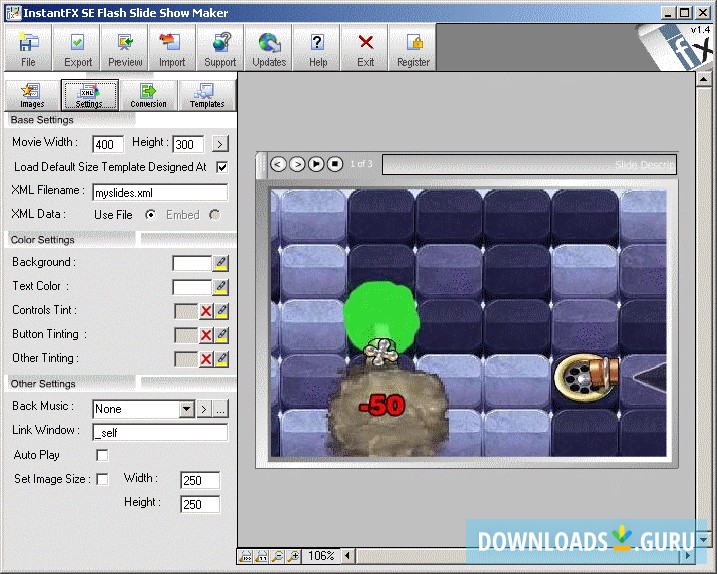The width and height of the screenshot is (717, 574).
Task: Edit the image Height 250 field
Action: 200,504
